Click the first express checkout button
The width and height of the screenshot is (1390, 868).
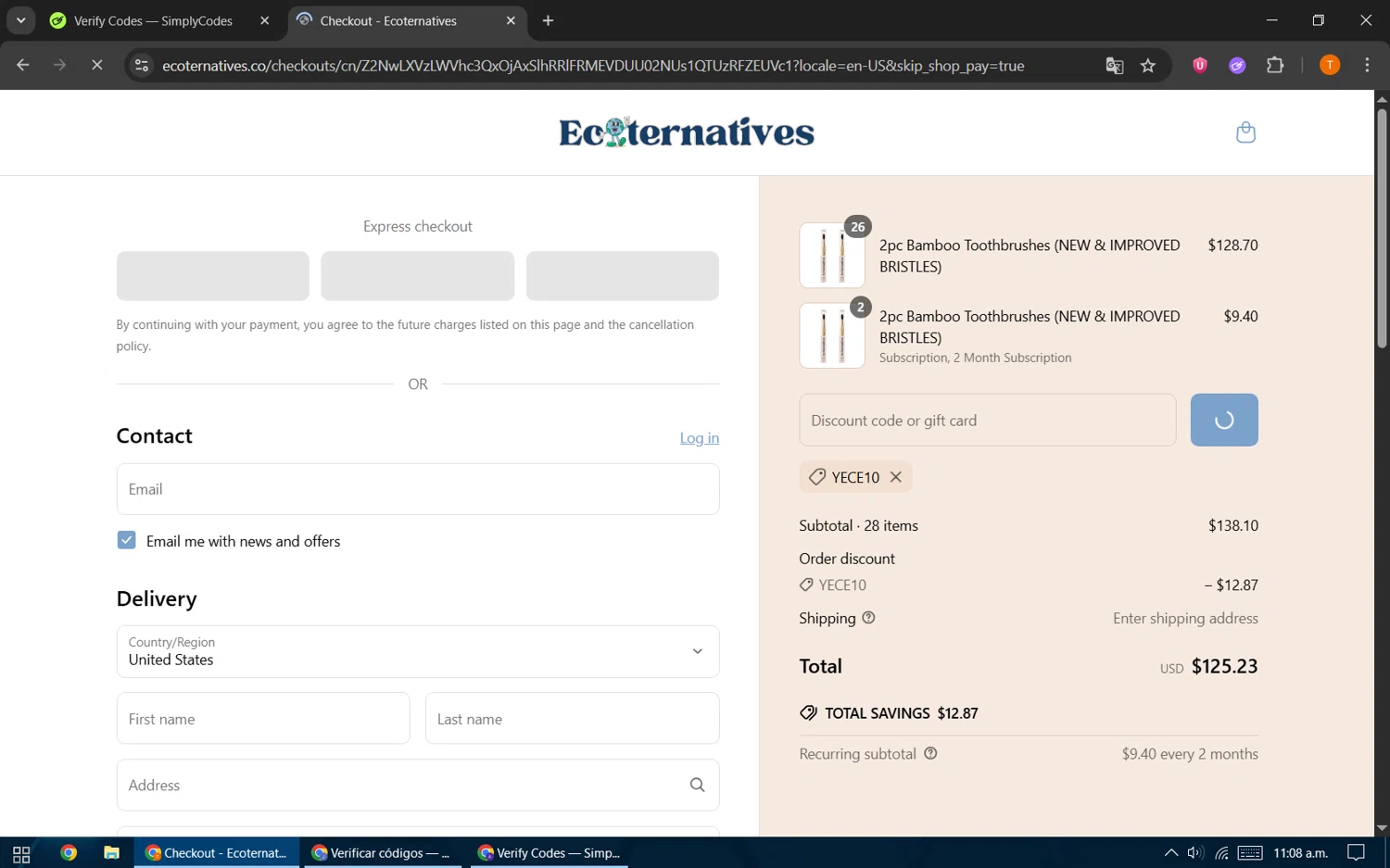[213, 276]
